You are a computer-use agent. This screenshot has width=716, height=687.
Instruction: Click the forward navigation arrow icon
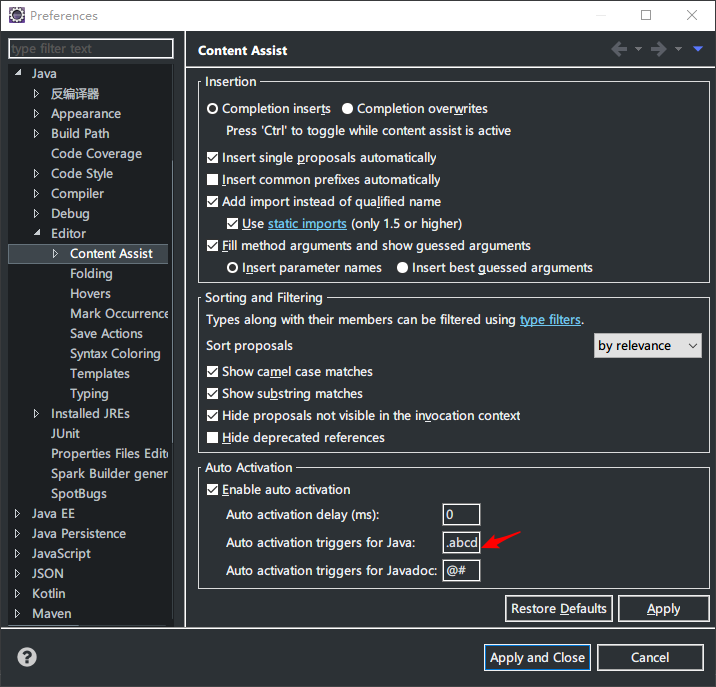coord(658,50)
